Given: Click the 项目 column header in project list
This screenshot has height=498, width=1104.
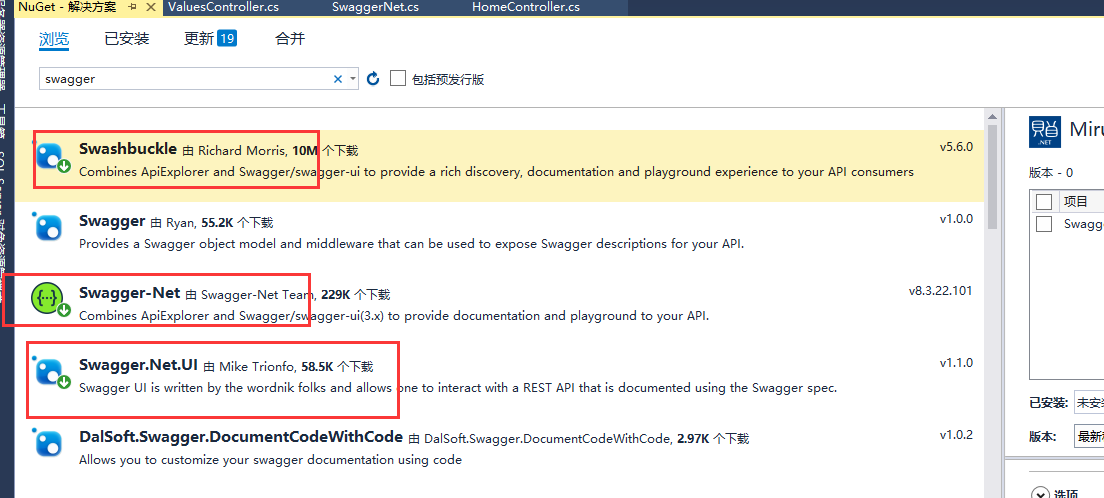Looking at the screenshot, I should 1076,201.
